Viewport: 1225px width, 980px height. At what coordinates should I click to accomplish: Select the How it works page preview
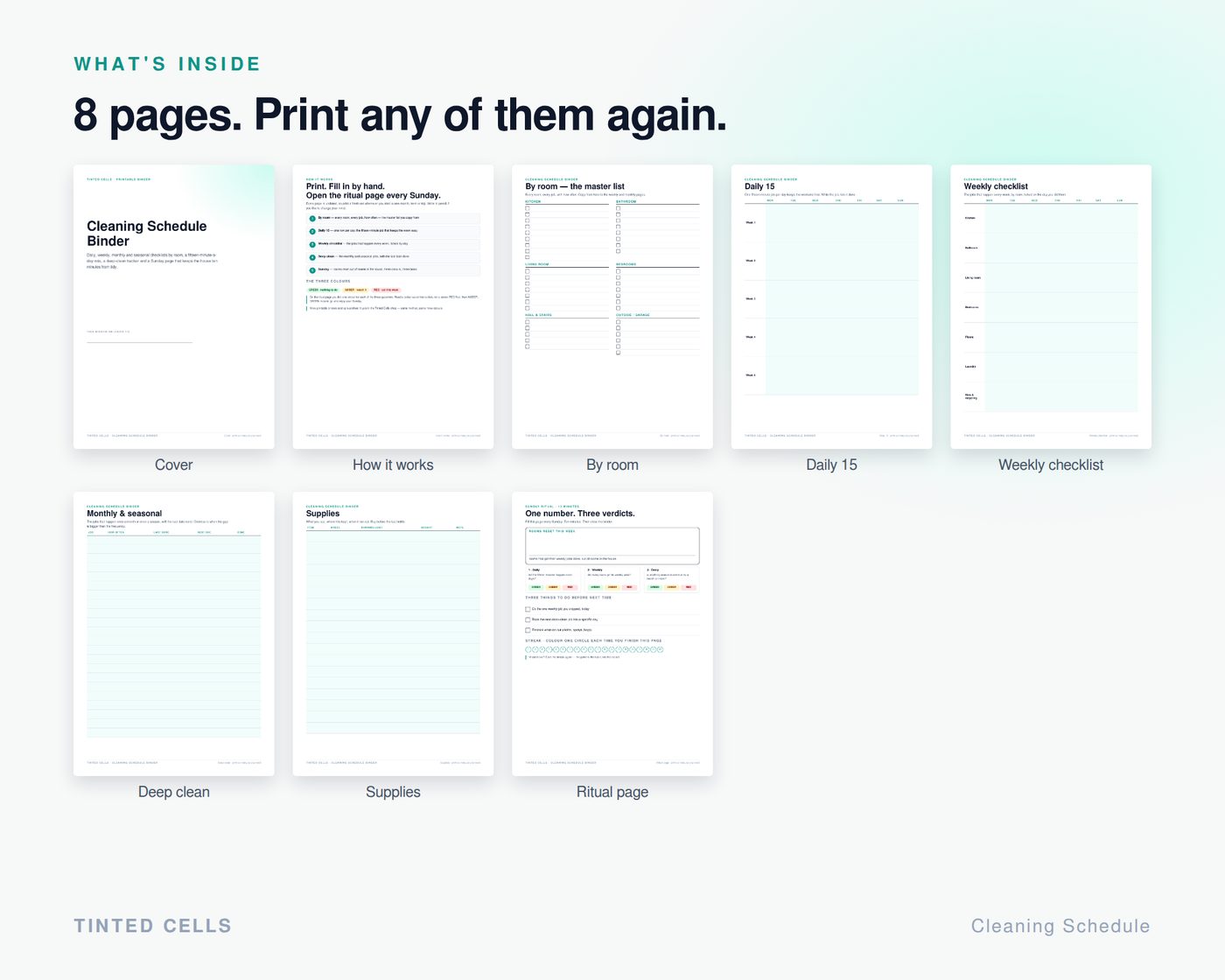tap(393, 306)
